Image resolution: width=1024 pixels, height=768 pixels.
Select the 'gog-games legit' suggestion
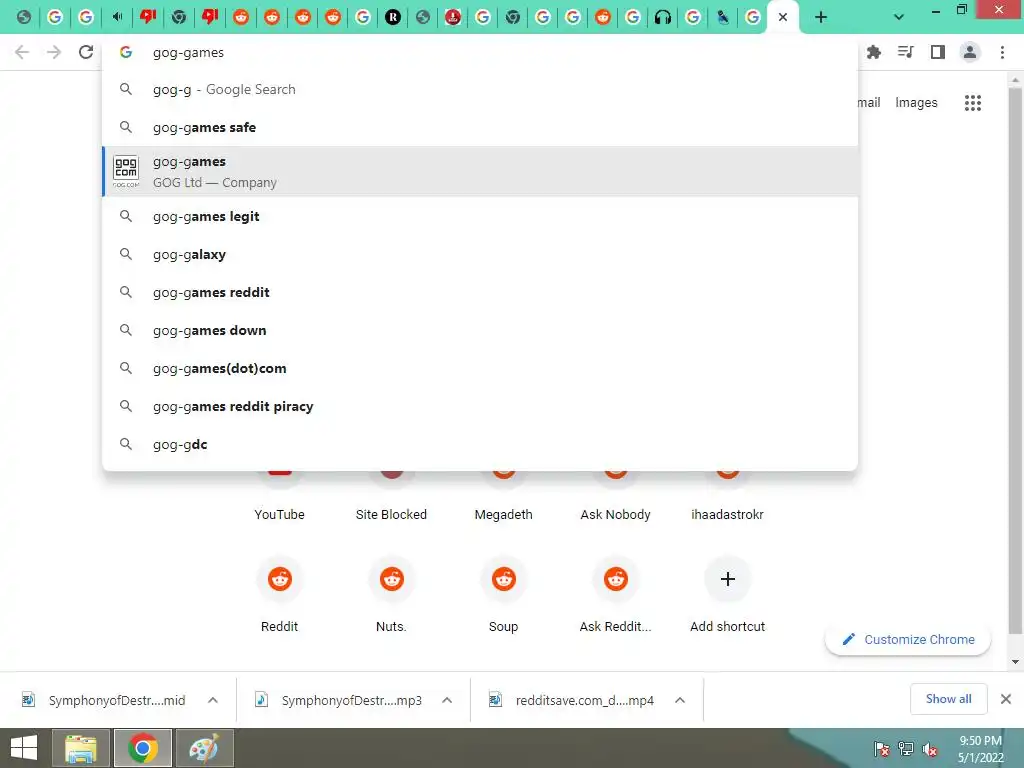pyautogui.click(x=479, y=216)
